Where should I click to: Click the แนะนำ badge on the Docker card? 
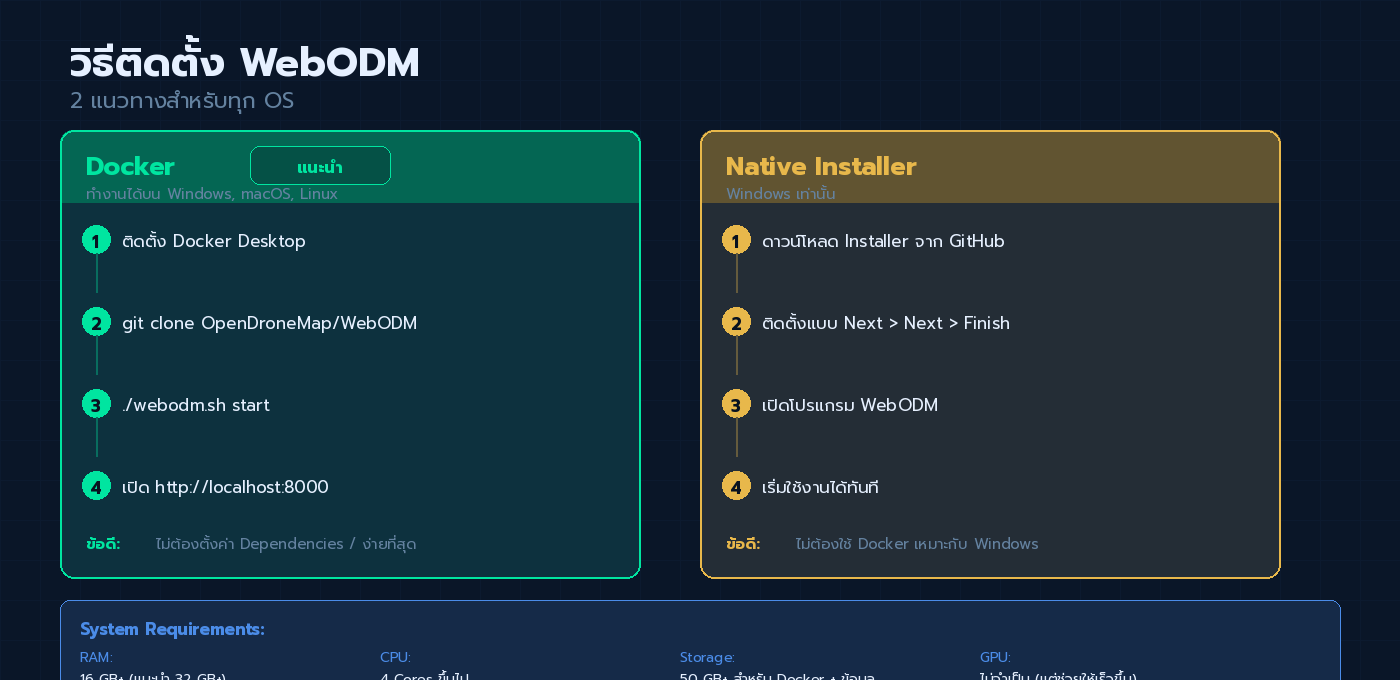[x=321, y=165]
